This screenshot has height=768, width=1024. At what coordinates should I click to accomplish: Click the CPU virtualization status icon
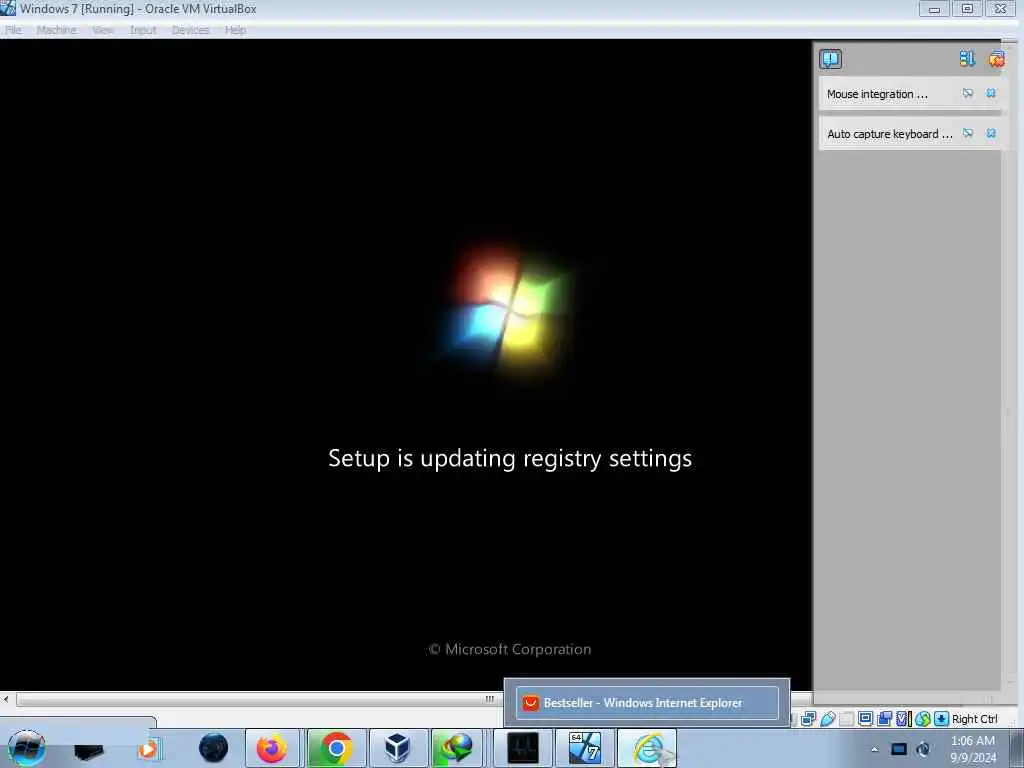tap(903, 719)
